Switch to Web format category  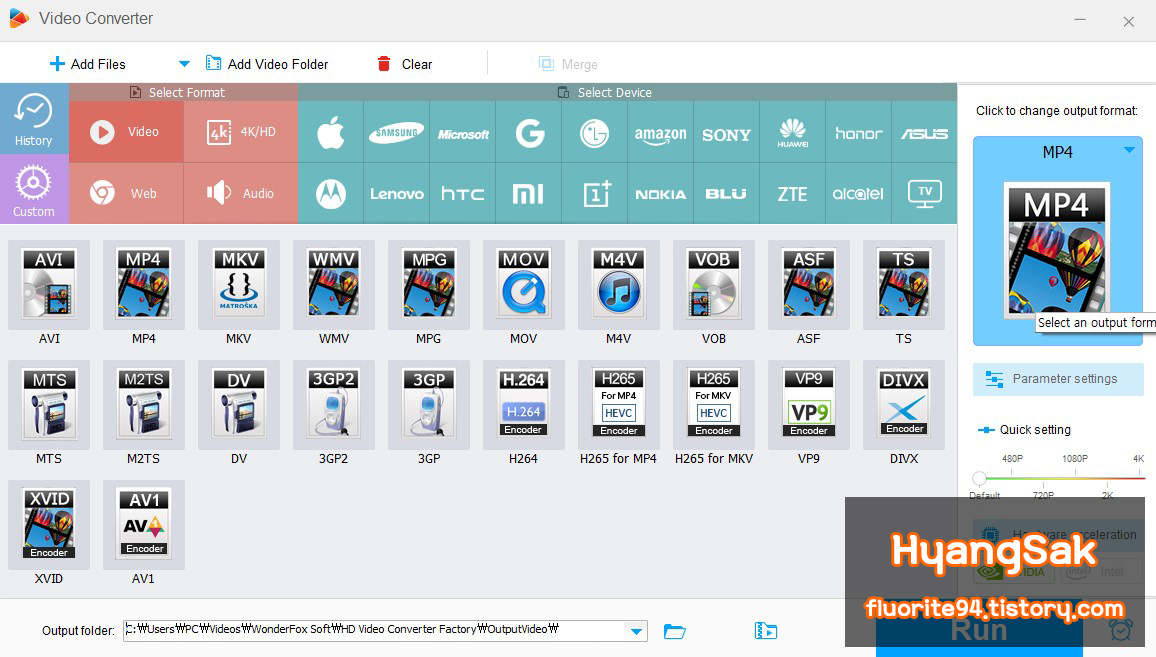click(126, 193)
